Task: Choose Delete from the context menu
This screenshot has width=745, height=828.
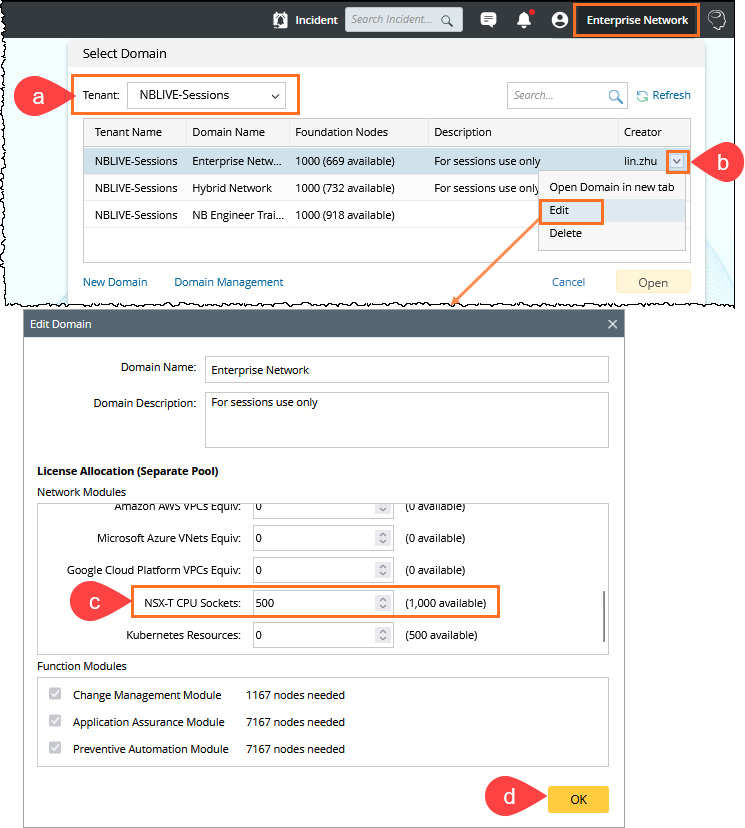Action: coord(611,233)
